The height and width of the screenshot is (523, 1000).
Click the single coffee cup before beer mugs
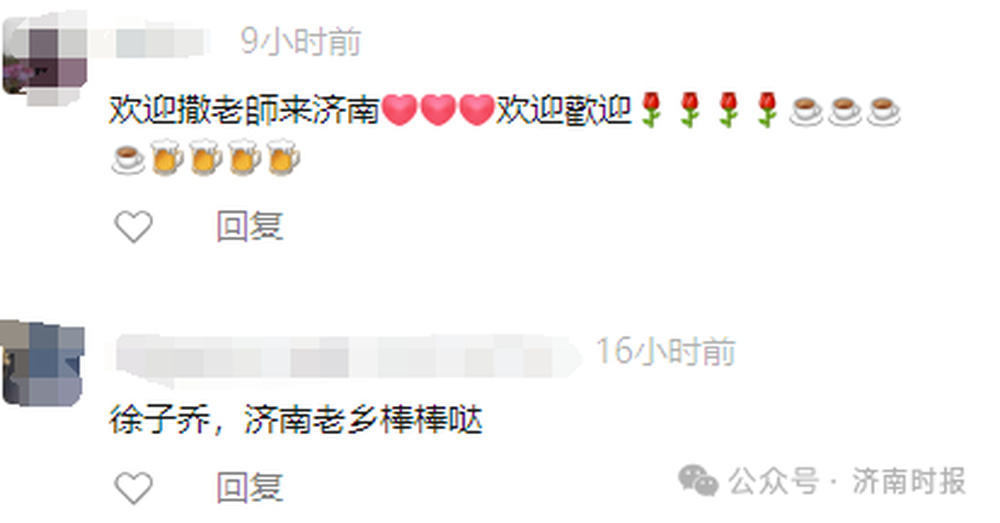[x=129, y=158]
